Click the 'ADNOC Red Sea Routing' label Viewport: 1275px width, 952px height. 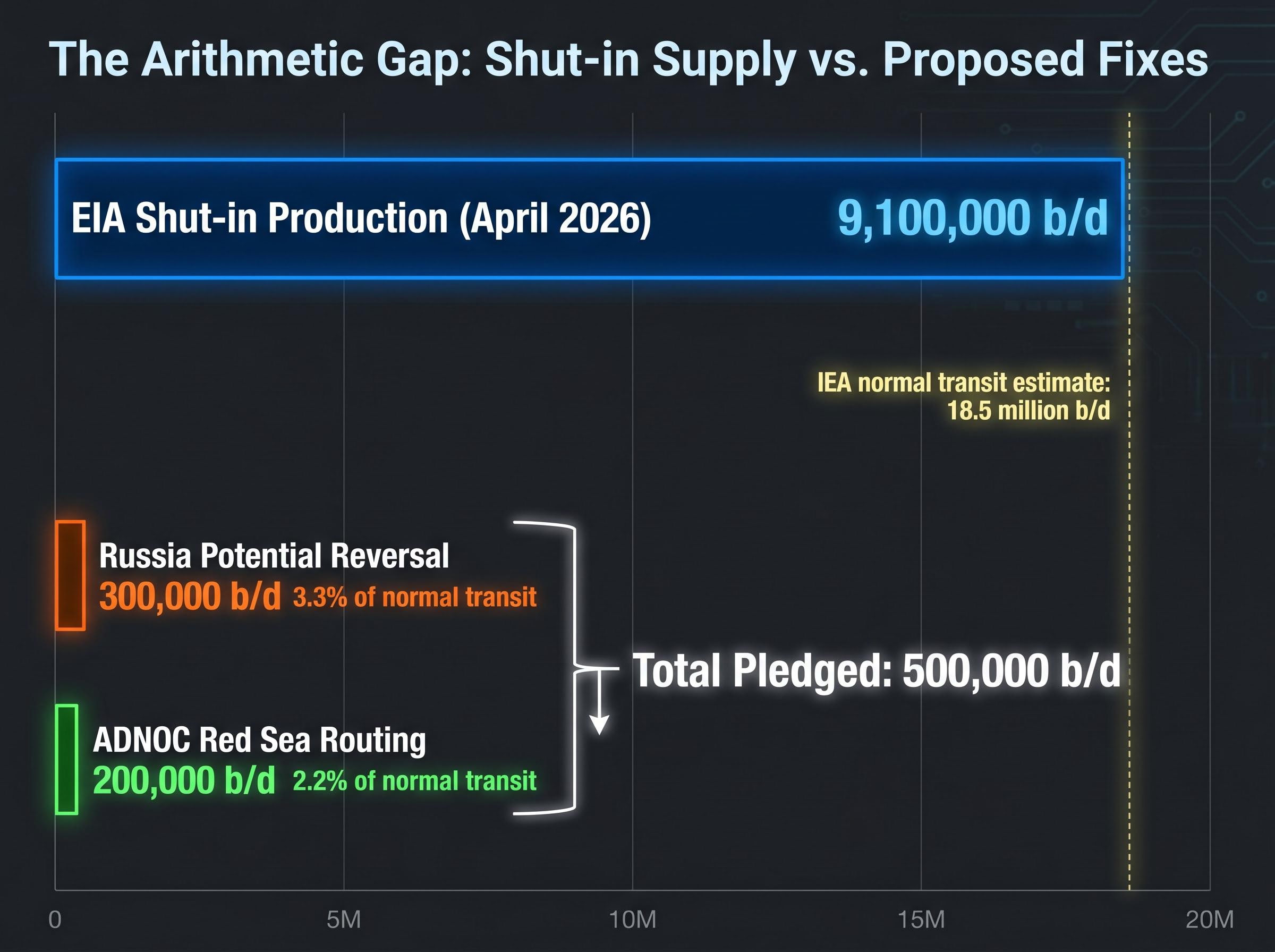(259, 741)
